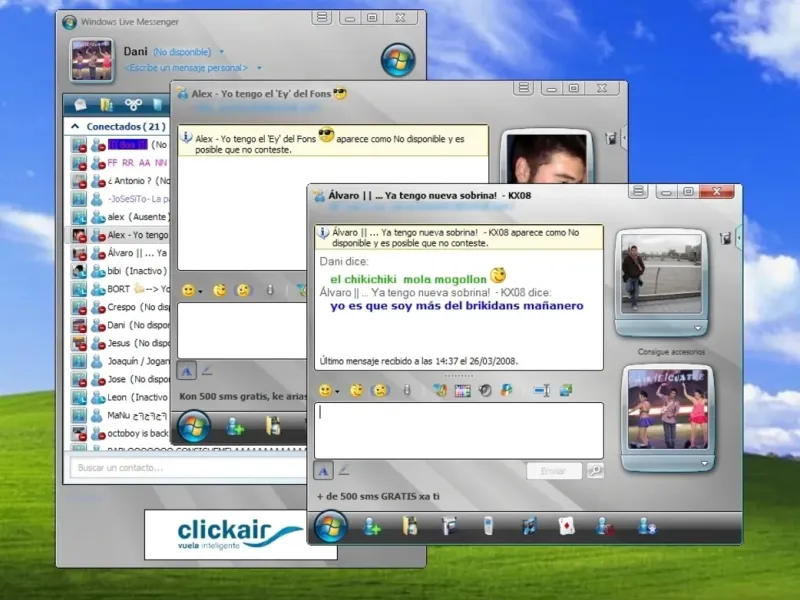Click the paintbrush icon in Álvaro chat toolbar
800x600 pixels.
[x=440, y=391]
